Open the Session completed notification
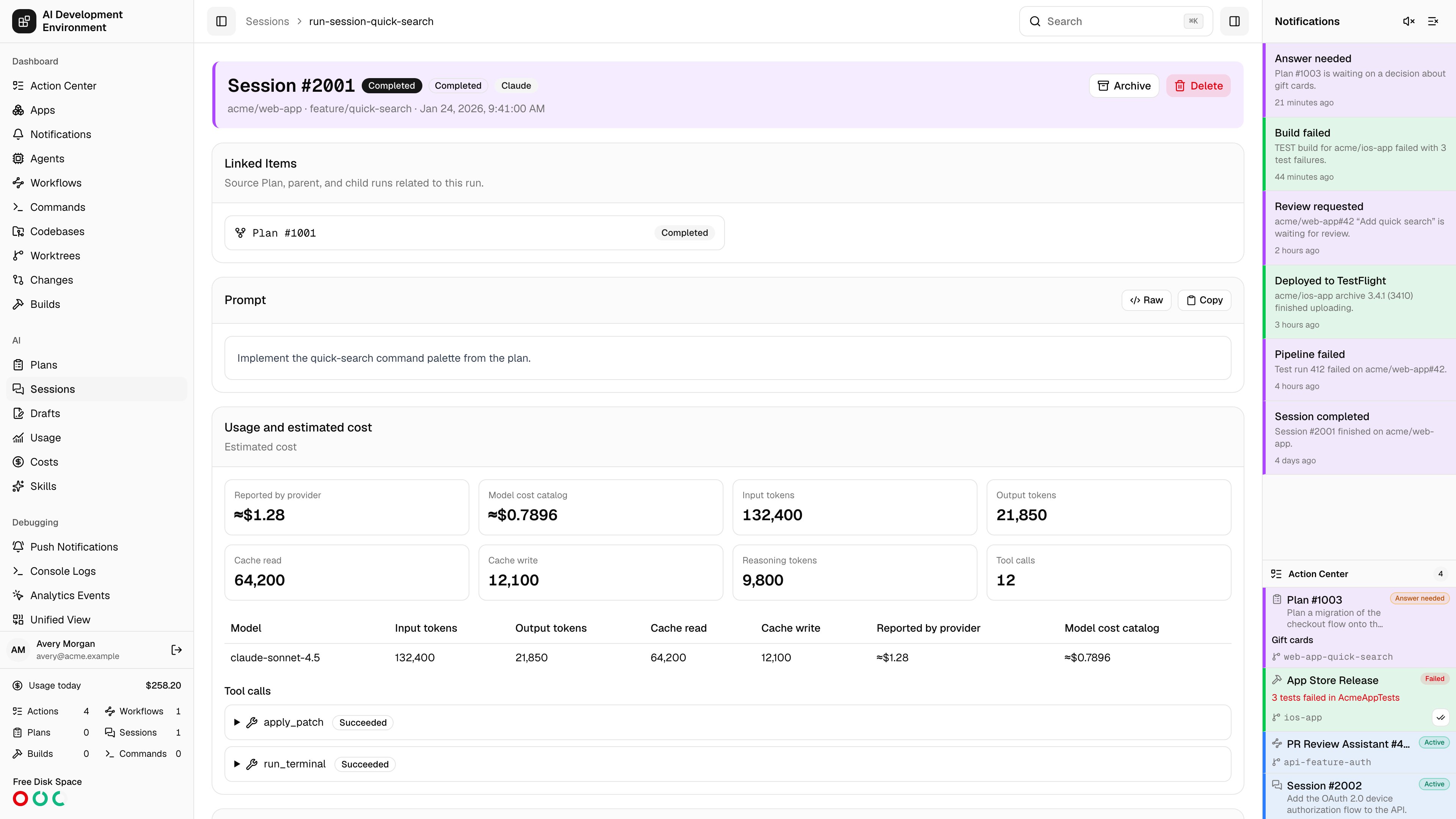Viewport: 1456px width, 819px height. (x=1359, y=438)
